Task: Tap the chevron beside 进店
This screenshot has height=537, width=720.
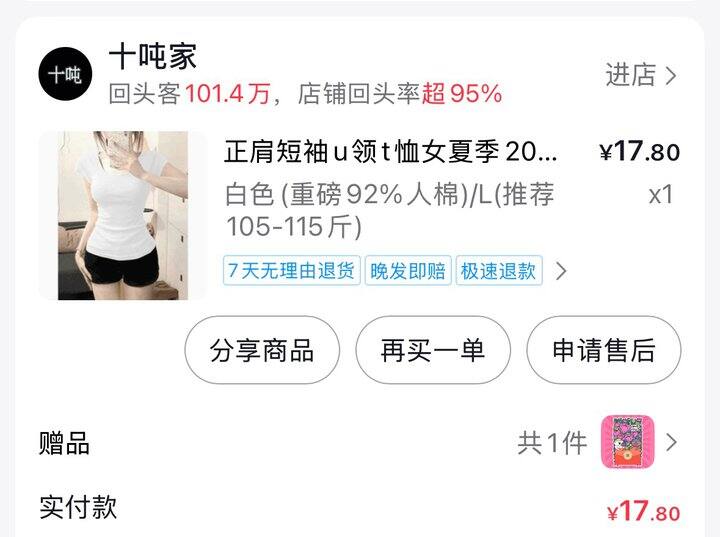Action: click(x=671, y=76)
